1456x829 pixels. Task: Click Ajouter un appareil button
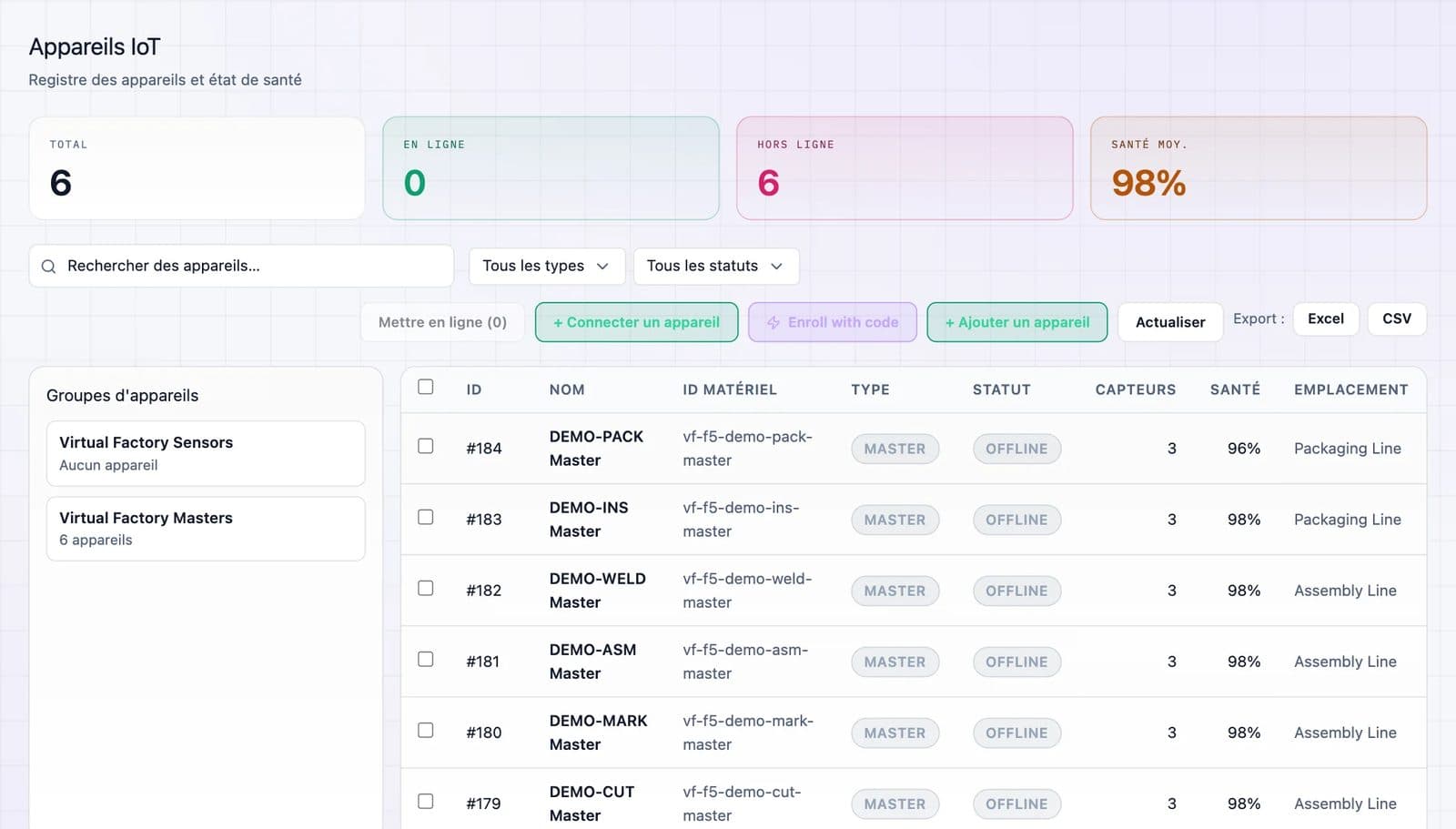click(x=1017, y=322)
